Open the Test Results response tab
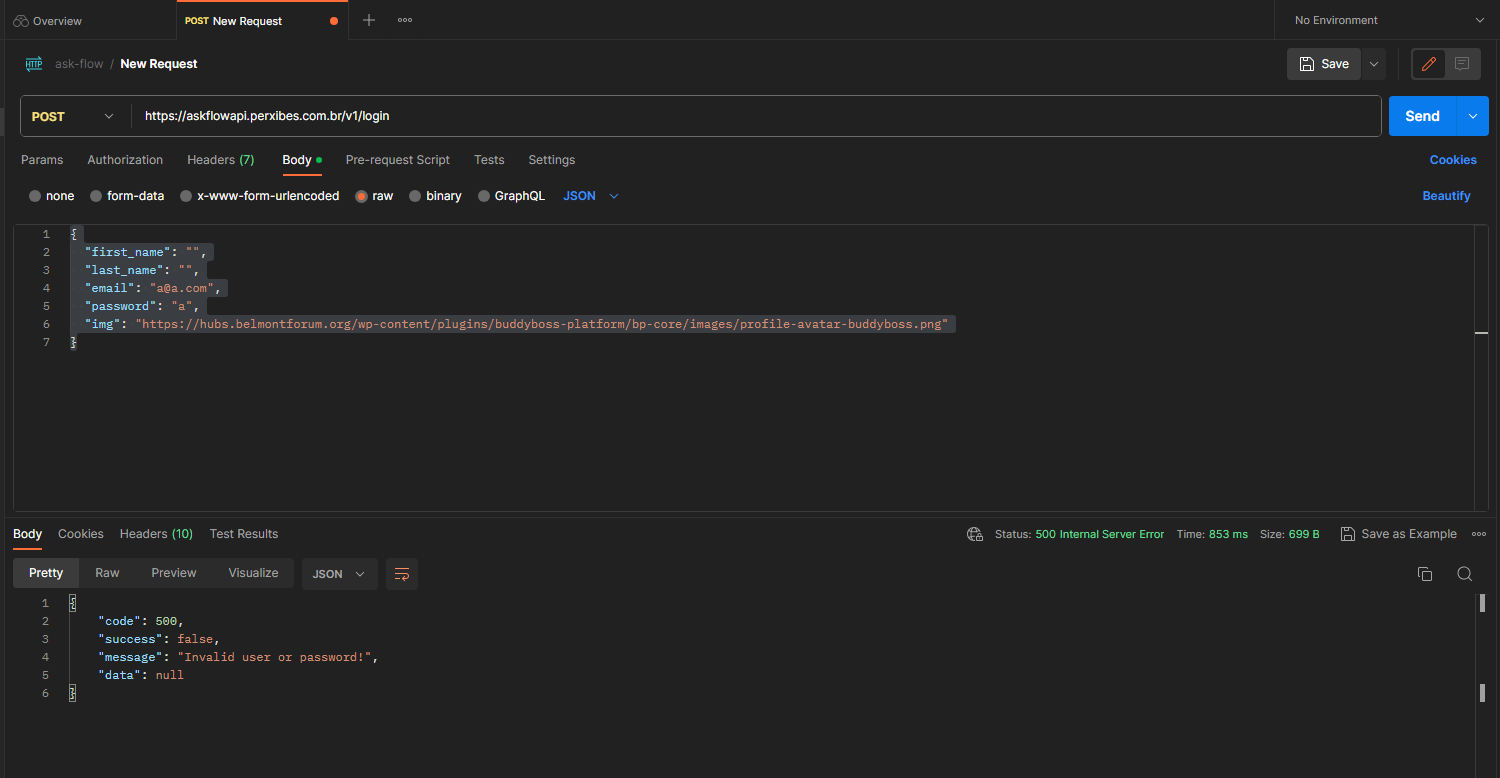The width and height of the screenshot is (1500, 778). (x=243, y=533)
